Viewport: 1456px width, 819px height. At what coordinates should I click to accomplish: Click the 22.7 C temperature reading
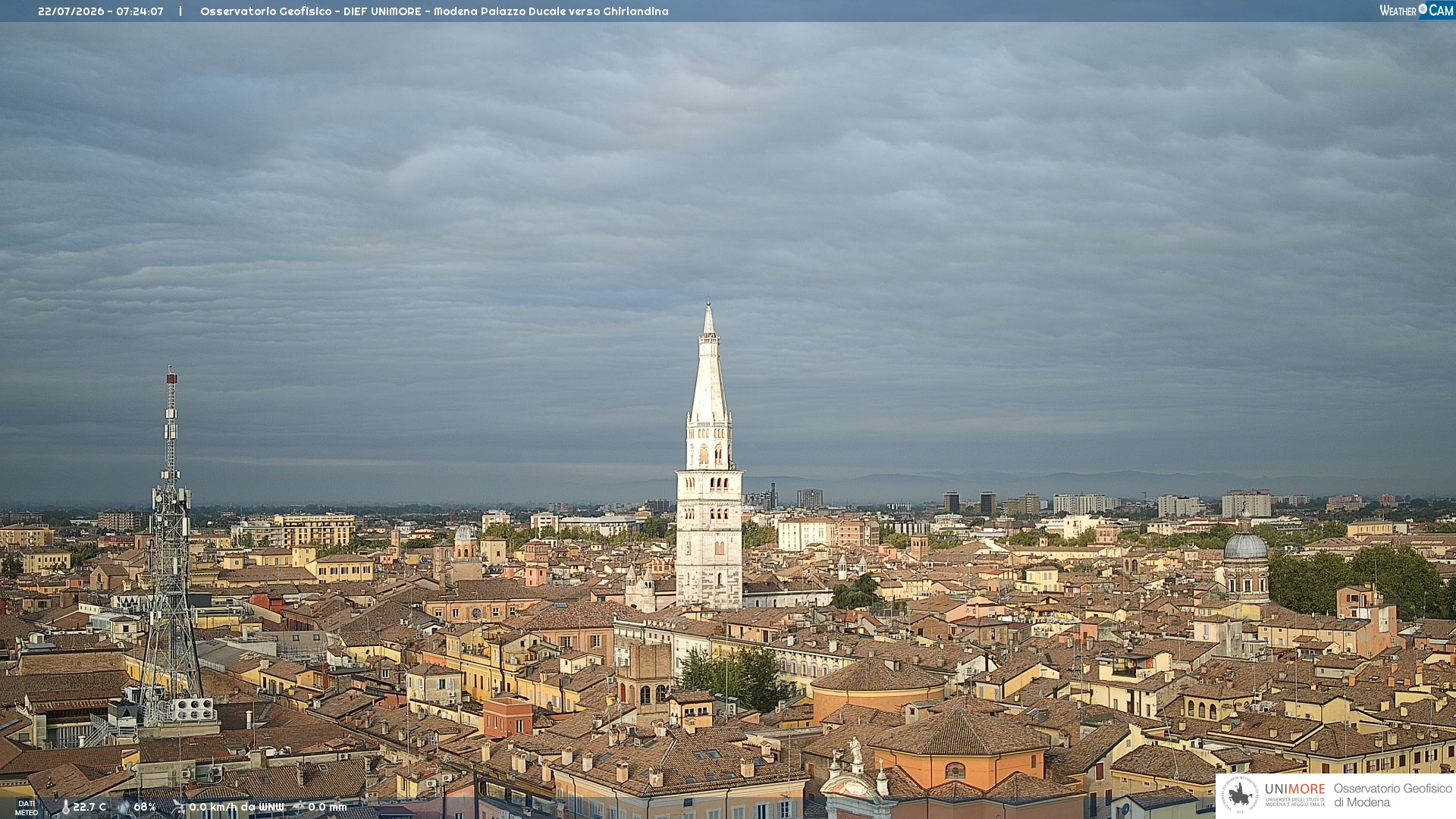point(89,807)
